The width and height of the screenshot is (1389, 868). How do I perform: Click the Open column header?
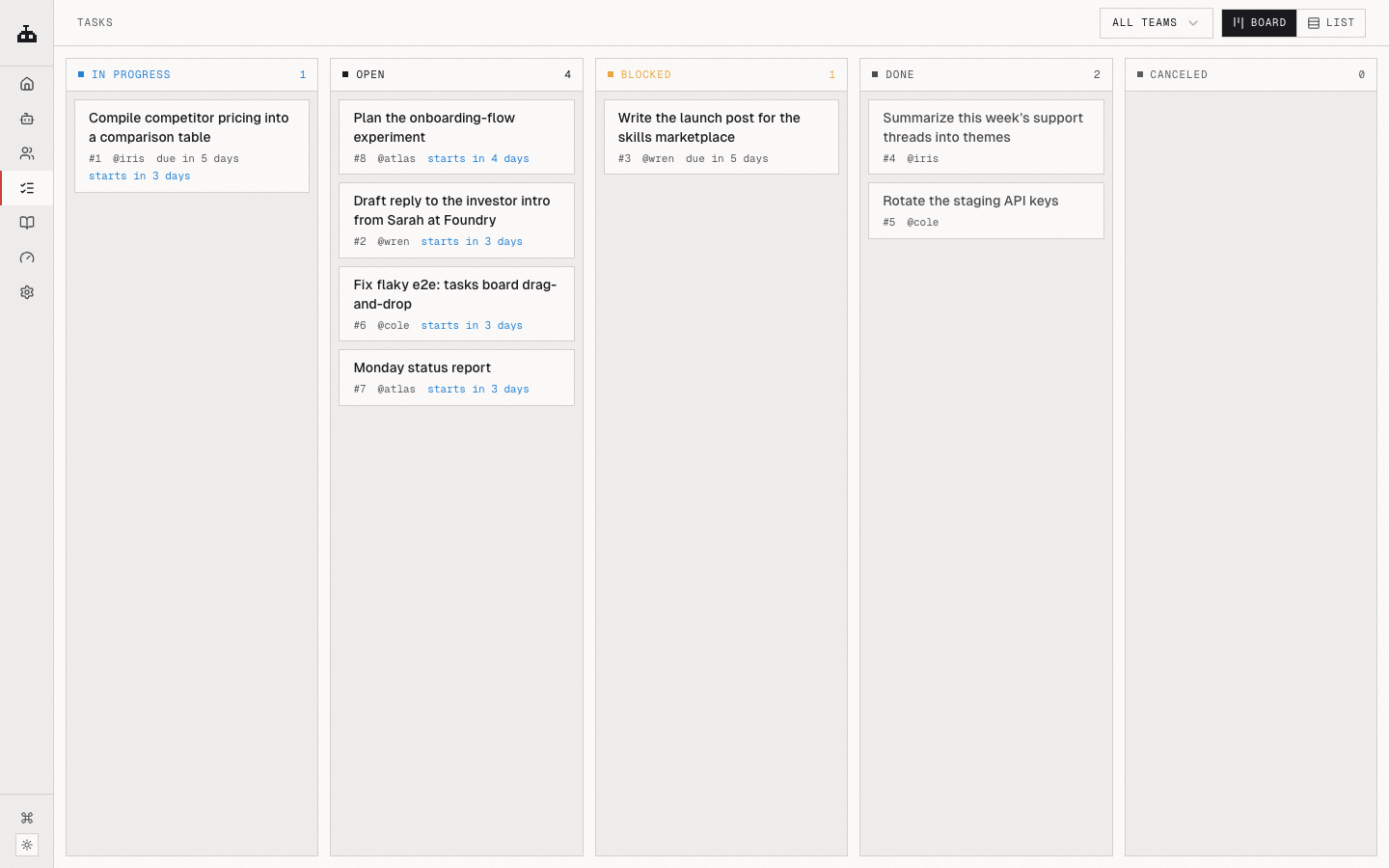[456, 75]
